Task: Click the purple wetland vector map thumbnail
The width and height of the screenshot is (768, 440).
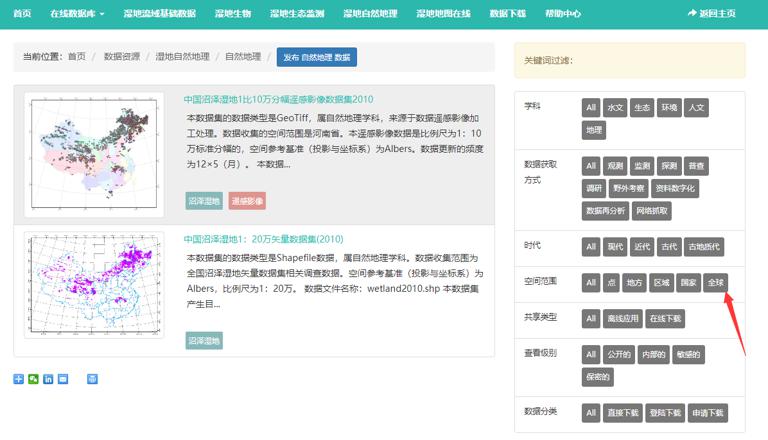Action: (94, 285)
